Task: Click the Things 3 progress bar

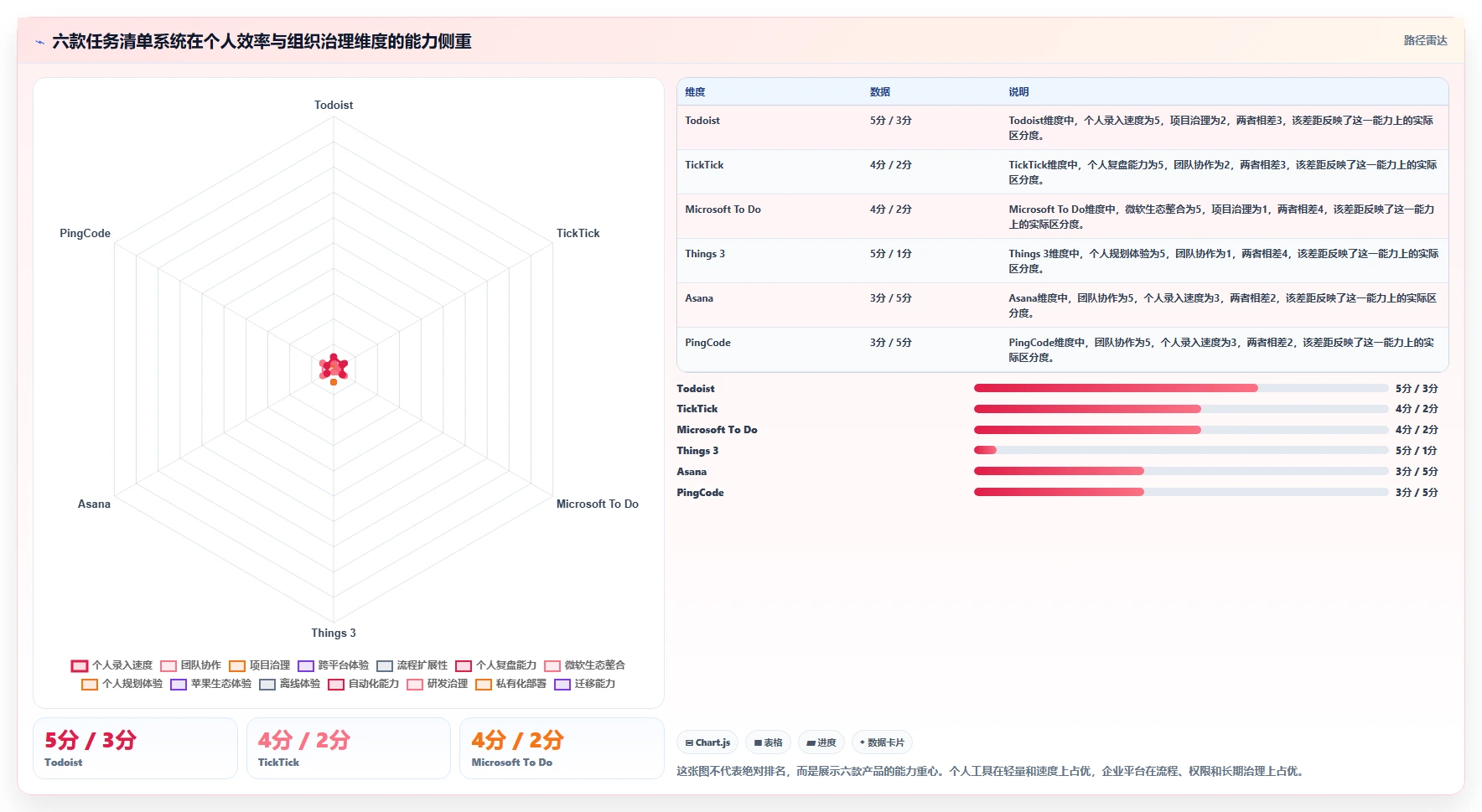Action: coord(1180,450)
